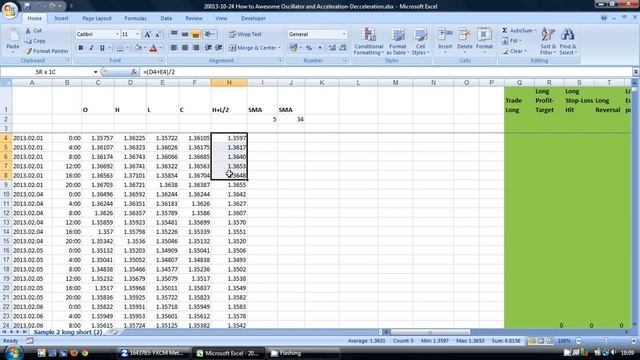Apply Percent Style
This screenshot has width=640, height=360.
(x=309, y=48)
